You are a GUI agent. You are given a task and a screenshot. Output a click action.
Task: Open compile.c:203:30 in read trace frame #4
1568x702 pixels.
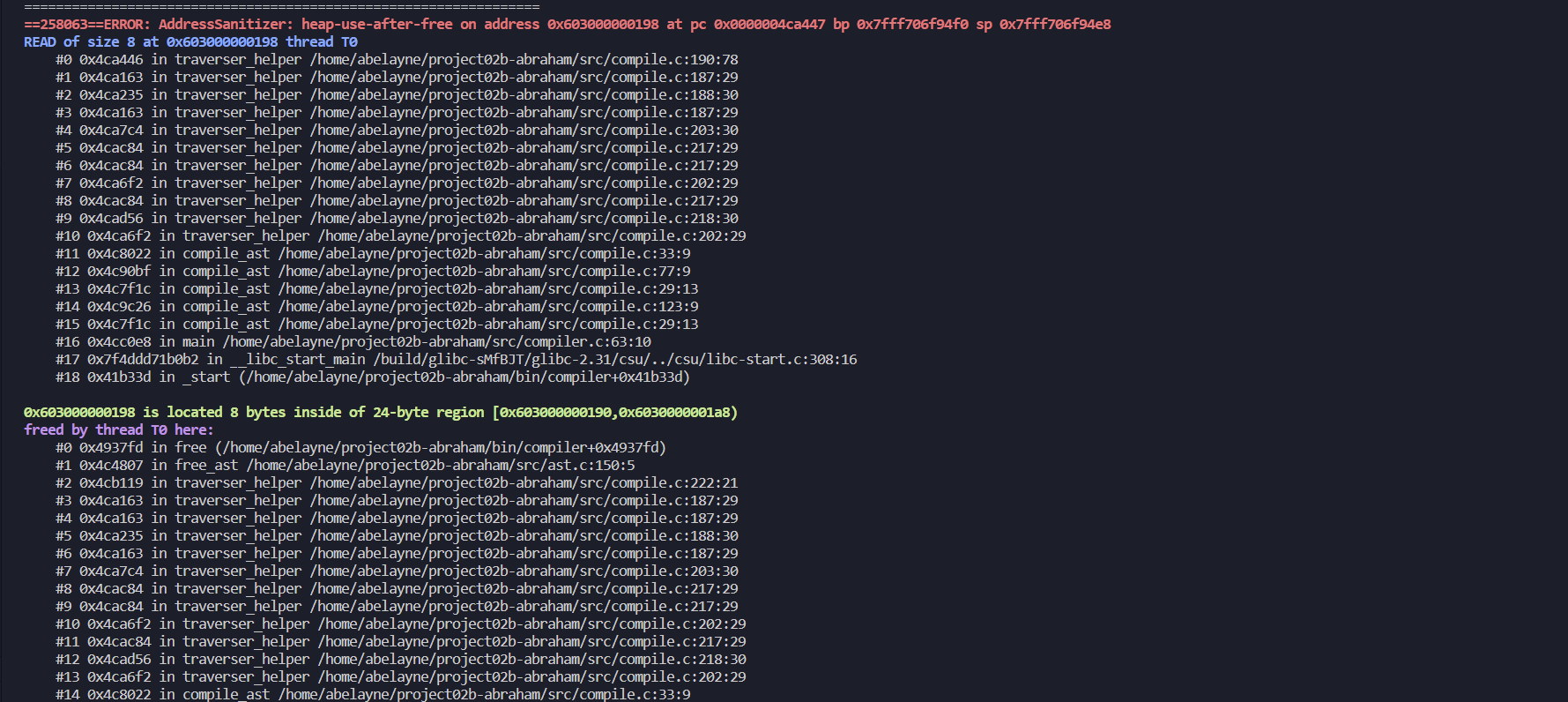pos(524,131)
